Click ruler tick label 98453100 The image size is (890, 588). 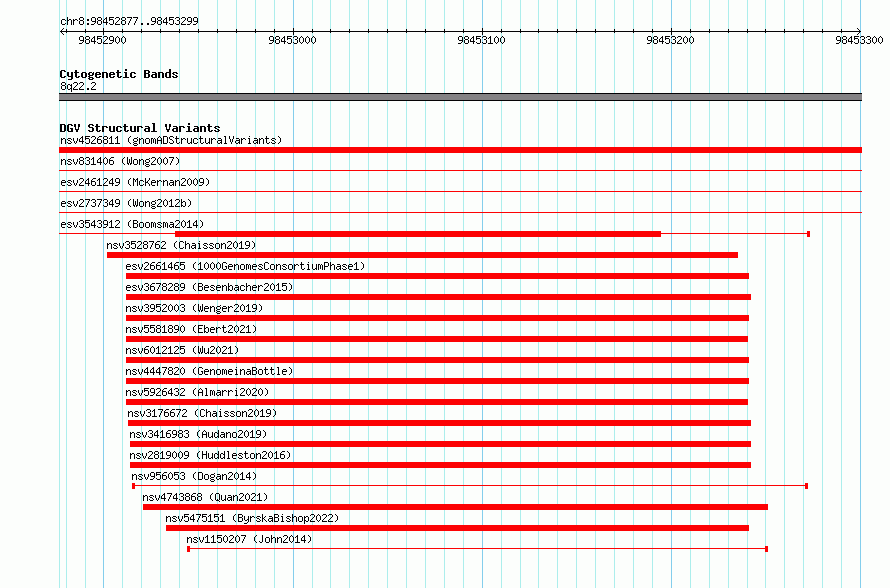point(481,40)
